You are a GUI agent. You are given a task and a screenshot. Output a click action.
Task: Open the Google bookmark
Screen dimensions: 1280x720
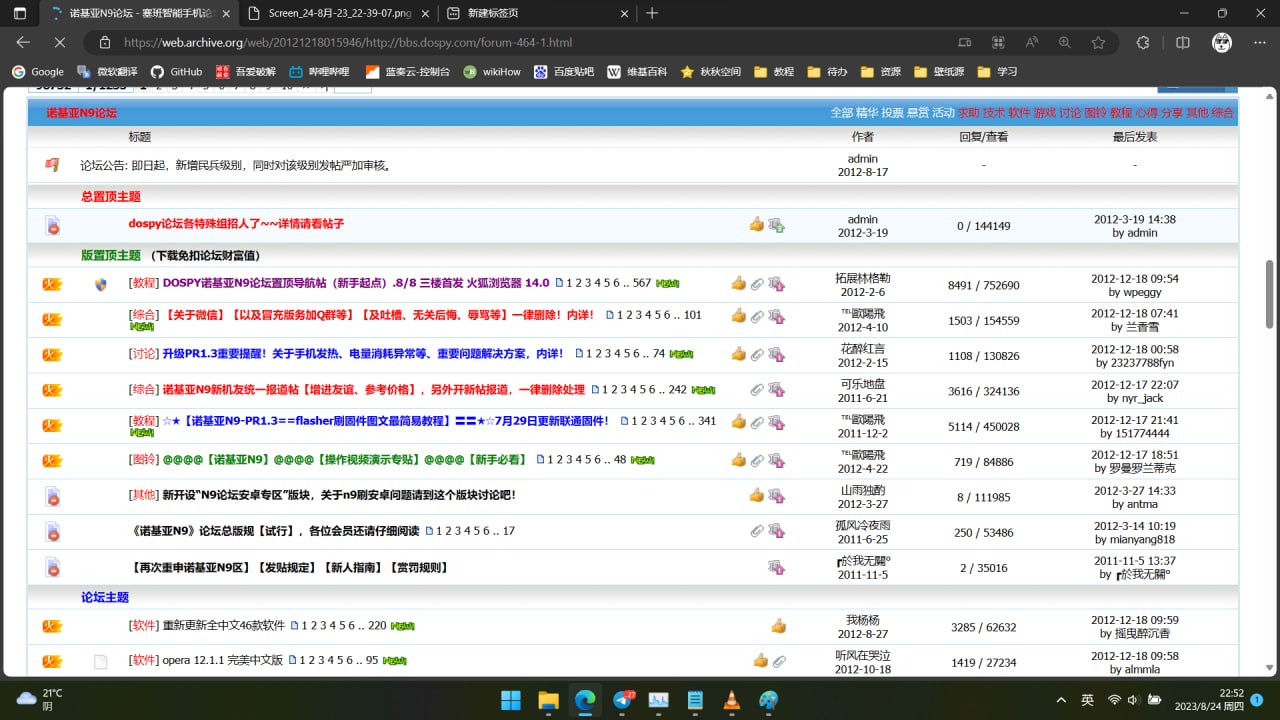37,72
